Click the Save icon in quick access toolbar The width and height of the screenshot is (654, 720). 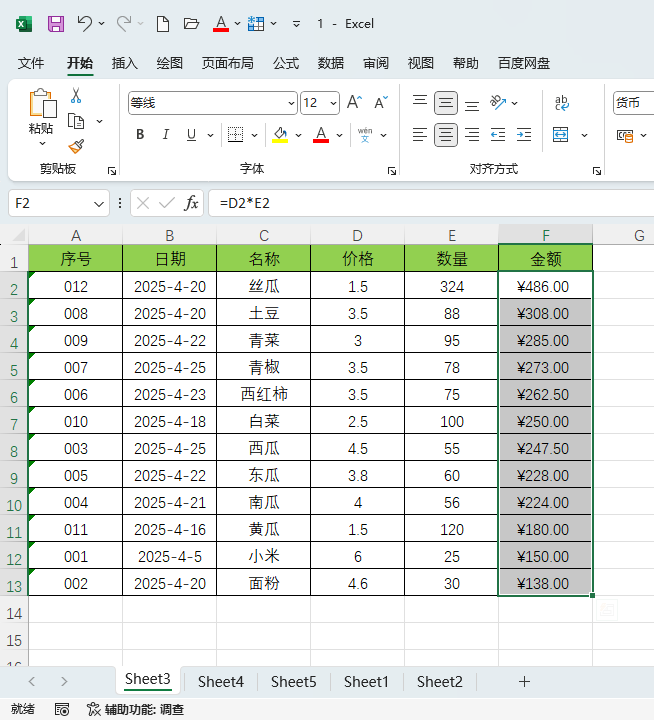click(x=56, y=23)
